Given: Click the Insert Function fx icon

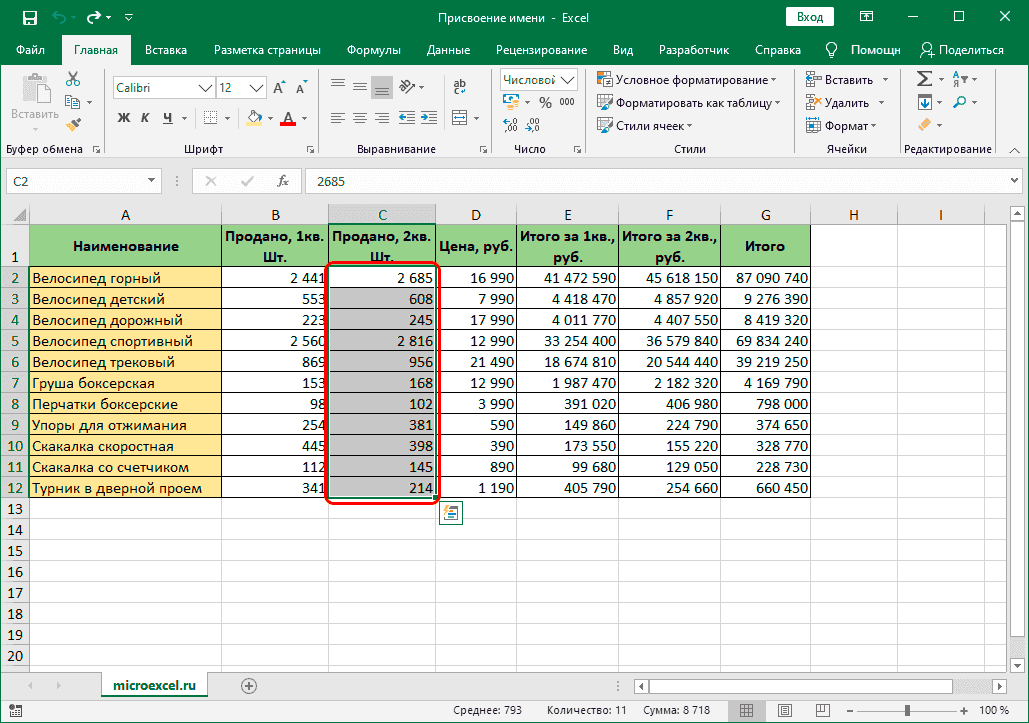Looking at the screenshot, I should point(283,181).
